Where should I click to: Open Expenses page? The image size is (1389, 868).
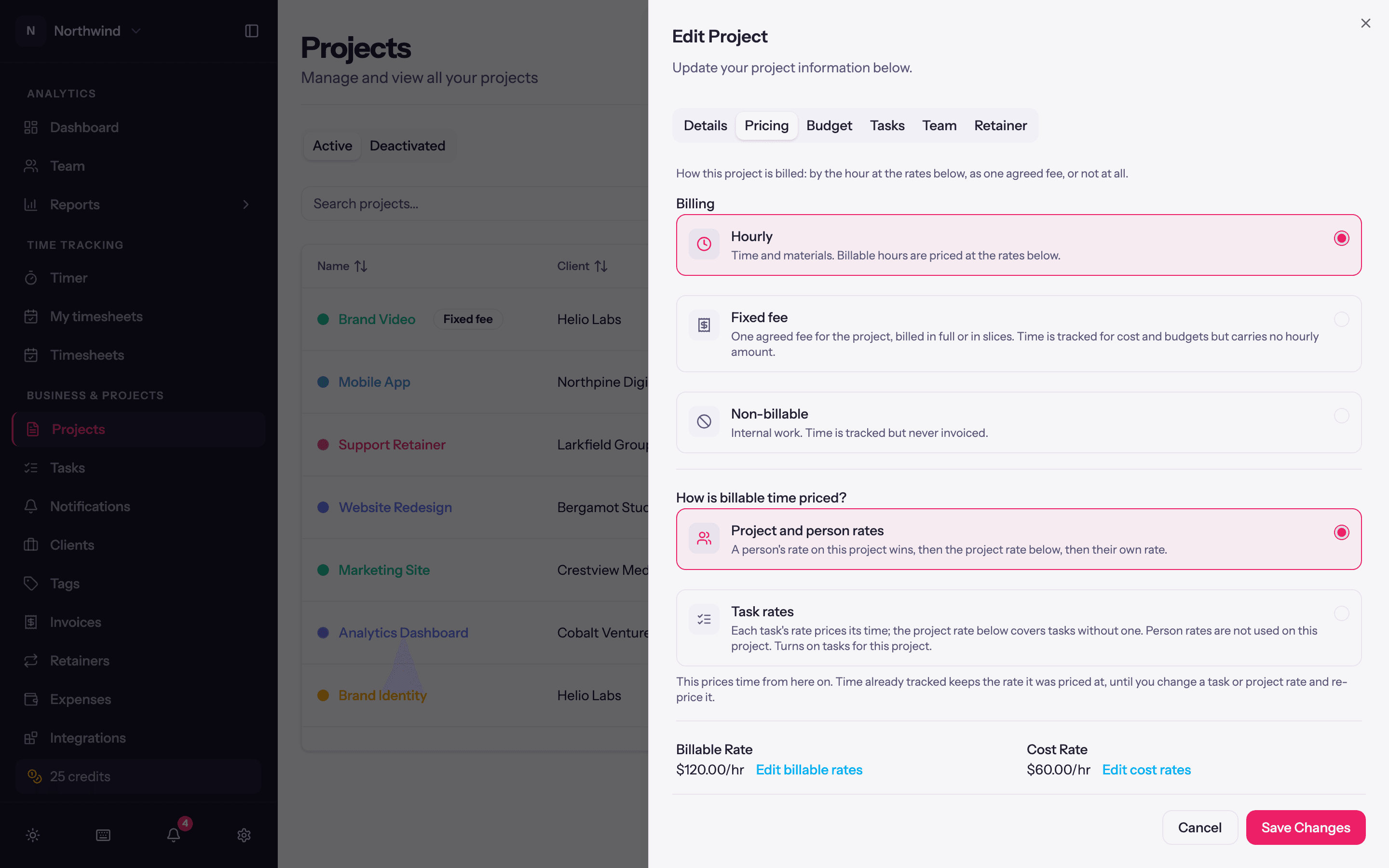138,699
